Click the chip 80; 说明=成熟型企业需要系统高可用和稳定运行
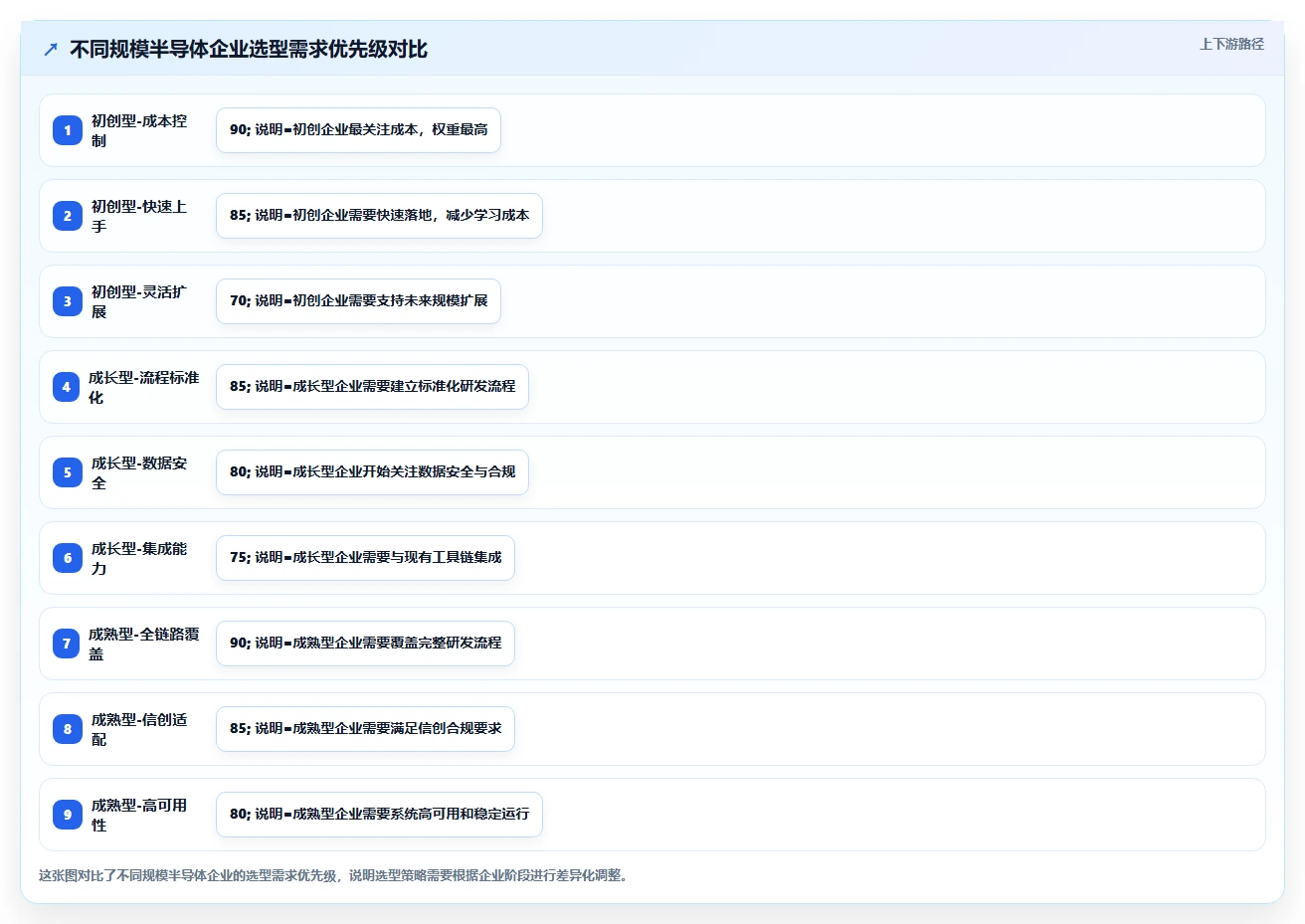Viewport: 1305px width, 924px height. (x=379, y=815)
